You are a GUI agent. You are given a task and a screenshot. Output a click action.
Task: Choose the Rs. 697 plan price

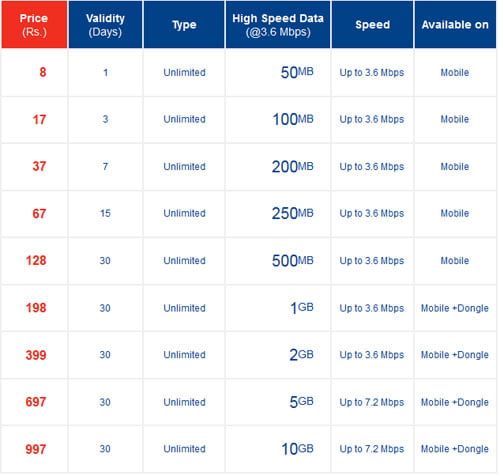click(36, 402)
